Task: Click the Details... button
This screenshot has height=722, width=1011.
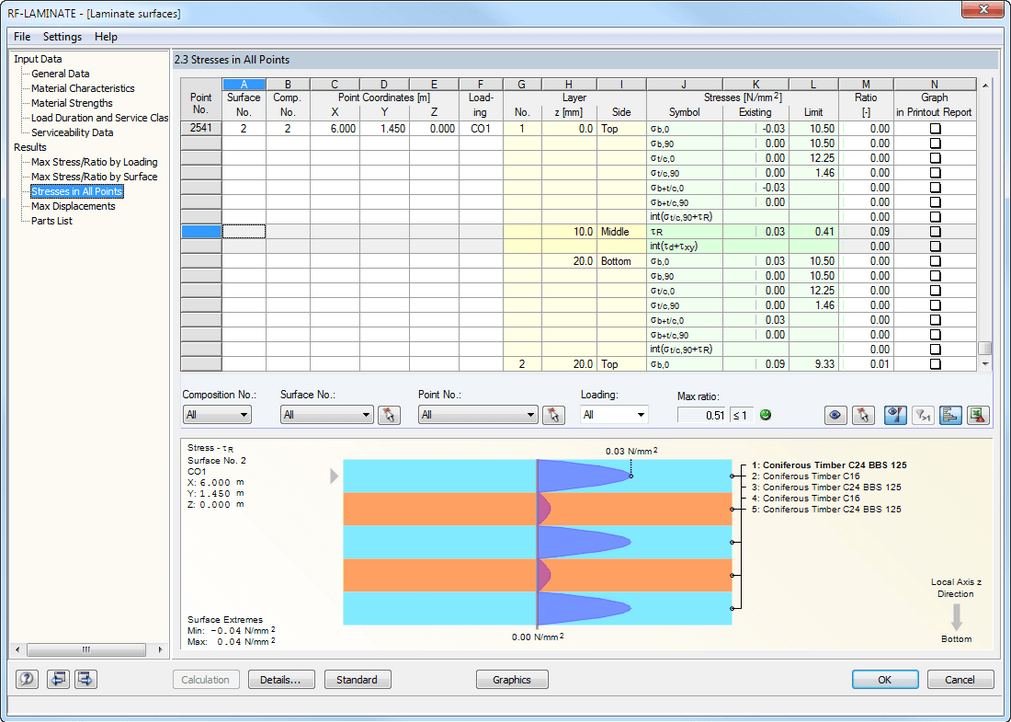Action: [x=280, y=679]
